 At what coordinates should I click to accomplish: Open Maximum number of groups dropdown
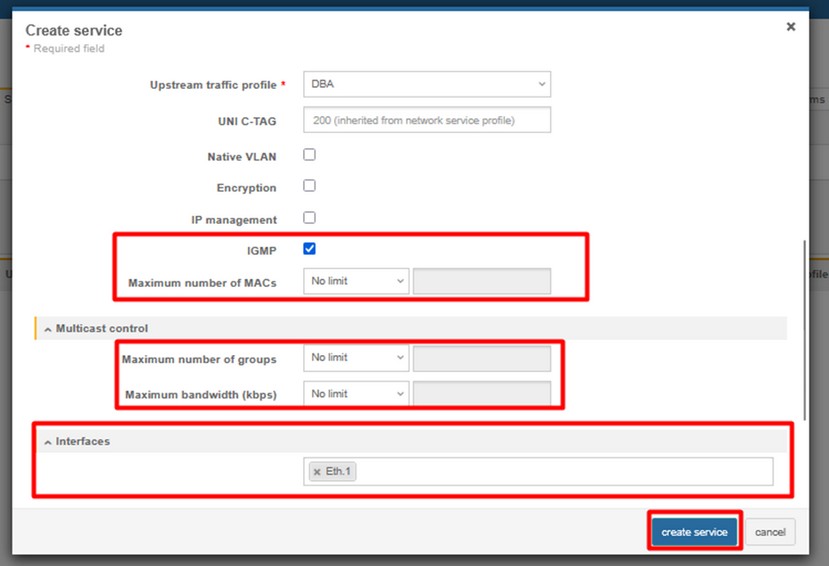tap(356, 358)
